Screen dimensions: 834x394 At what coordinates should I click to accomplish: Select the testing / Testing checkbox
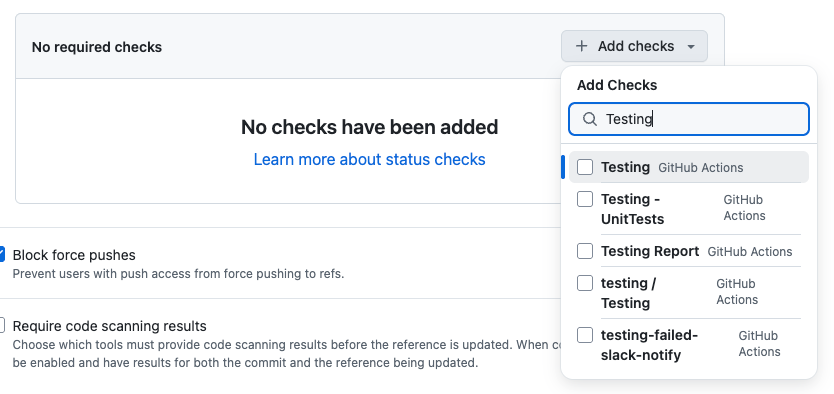[585, 283]
